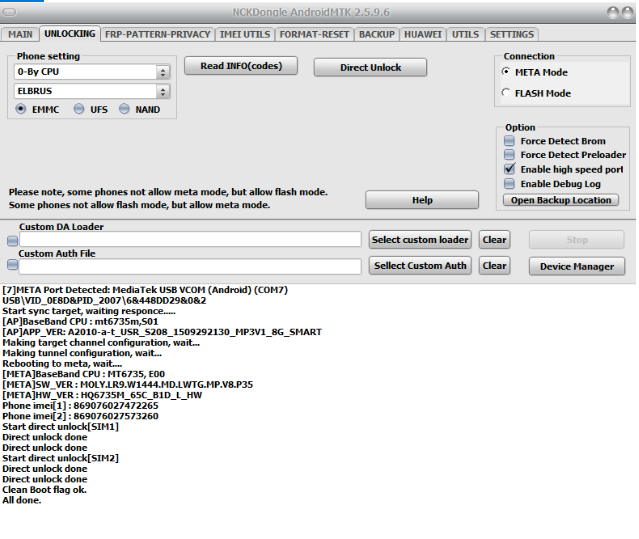This screenshot has height=539, width=639.
Task: Click the first round title bar button
Action: [x=613, y=13]
